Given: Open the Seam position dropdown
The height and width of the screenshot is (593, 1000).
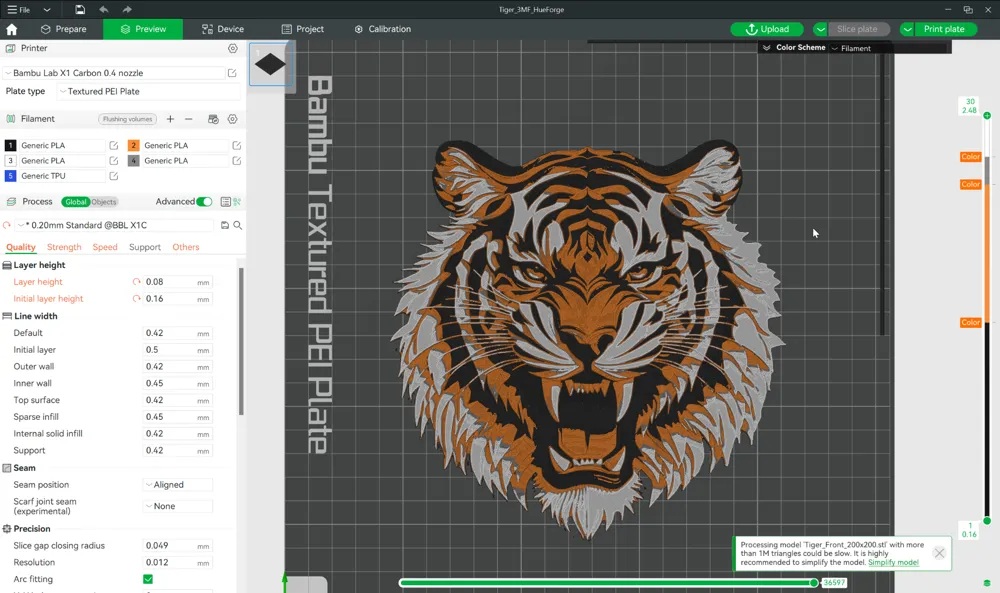Looking at the screenshot, I should coord(178,485).
